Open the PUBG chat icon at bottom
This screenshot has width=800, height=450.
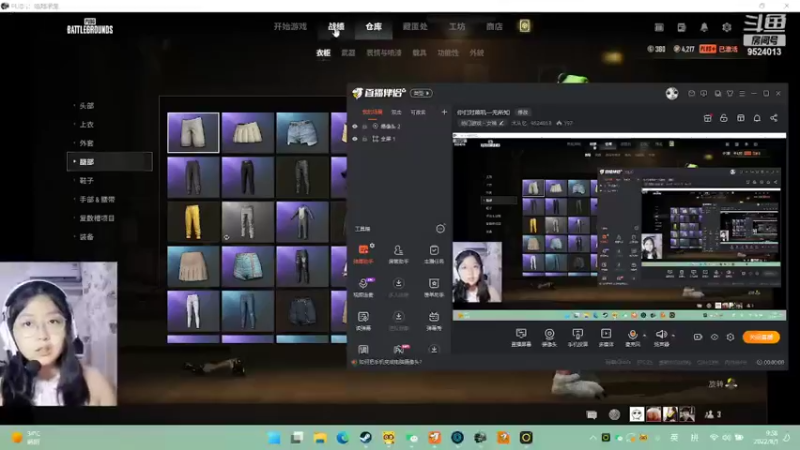(x=592, y=415)
